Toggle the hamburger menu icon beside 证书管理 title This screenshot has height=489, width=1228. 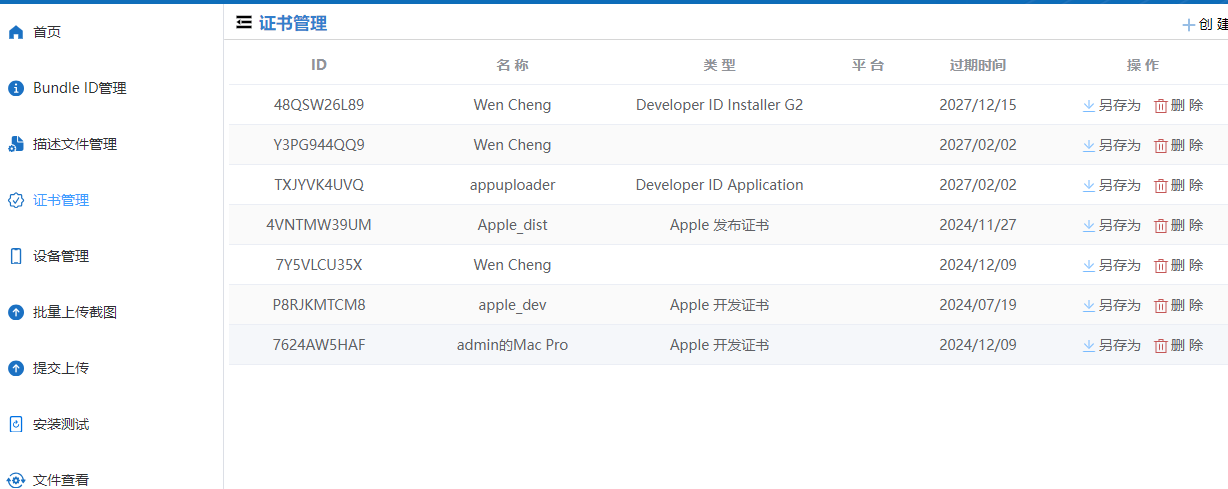pos(244,22)
